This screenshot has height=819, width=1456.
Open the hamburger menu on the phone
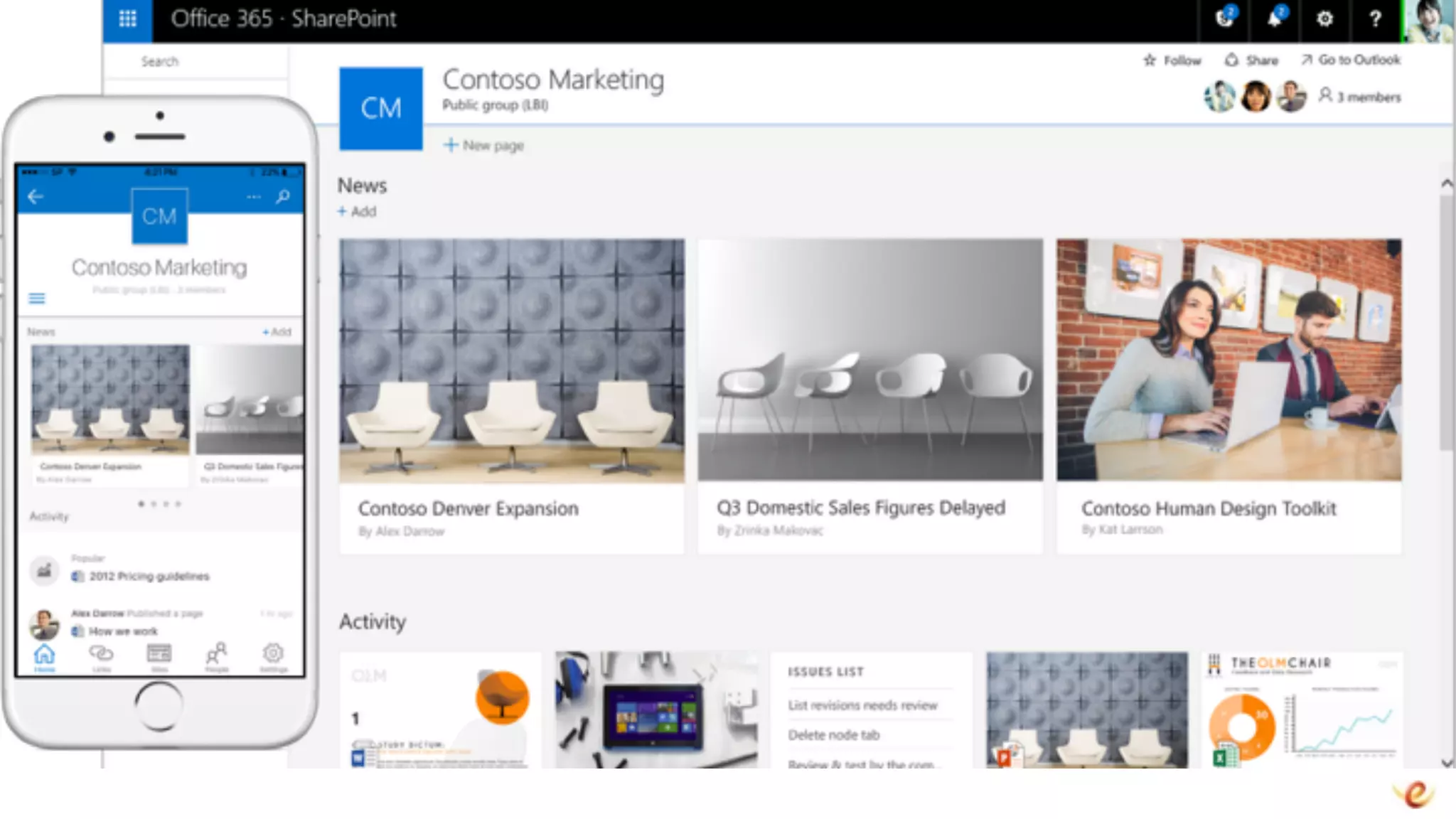tap(37, 299)
